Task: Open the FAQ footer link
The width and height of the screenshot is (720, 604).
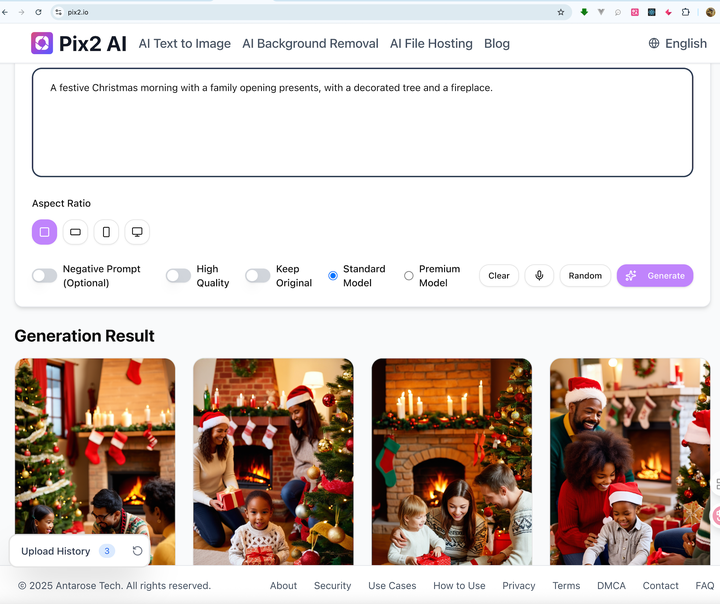Action: [705, 586]
